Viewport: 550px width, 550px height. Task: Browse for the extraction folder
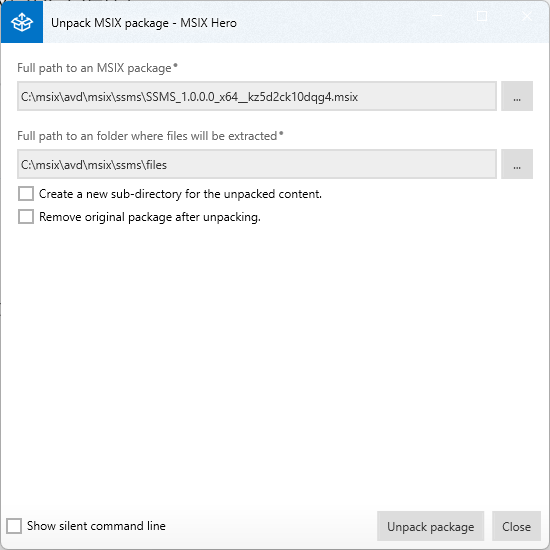pos(517,164)
